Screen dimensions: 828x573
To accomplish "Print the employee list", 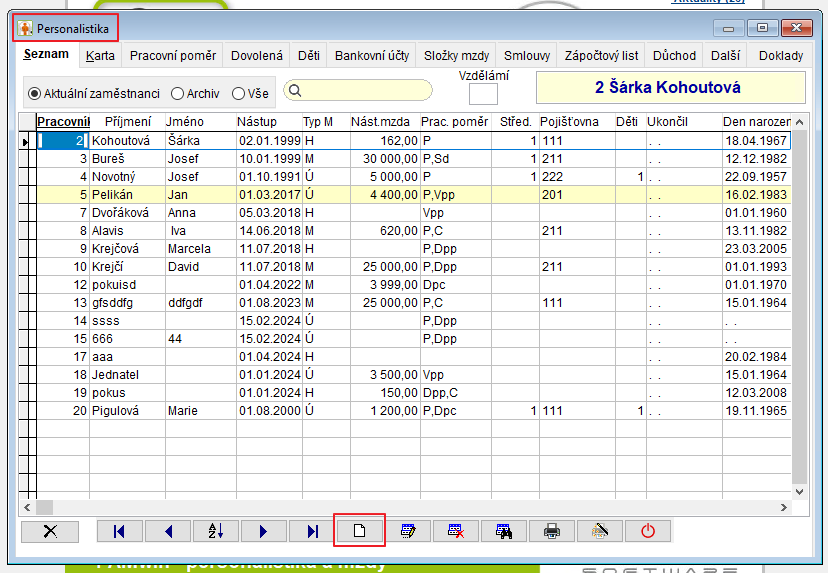I will tap(552, 531).
